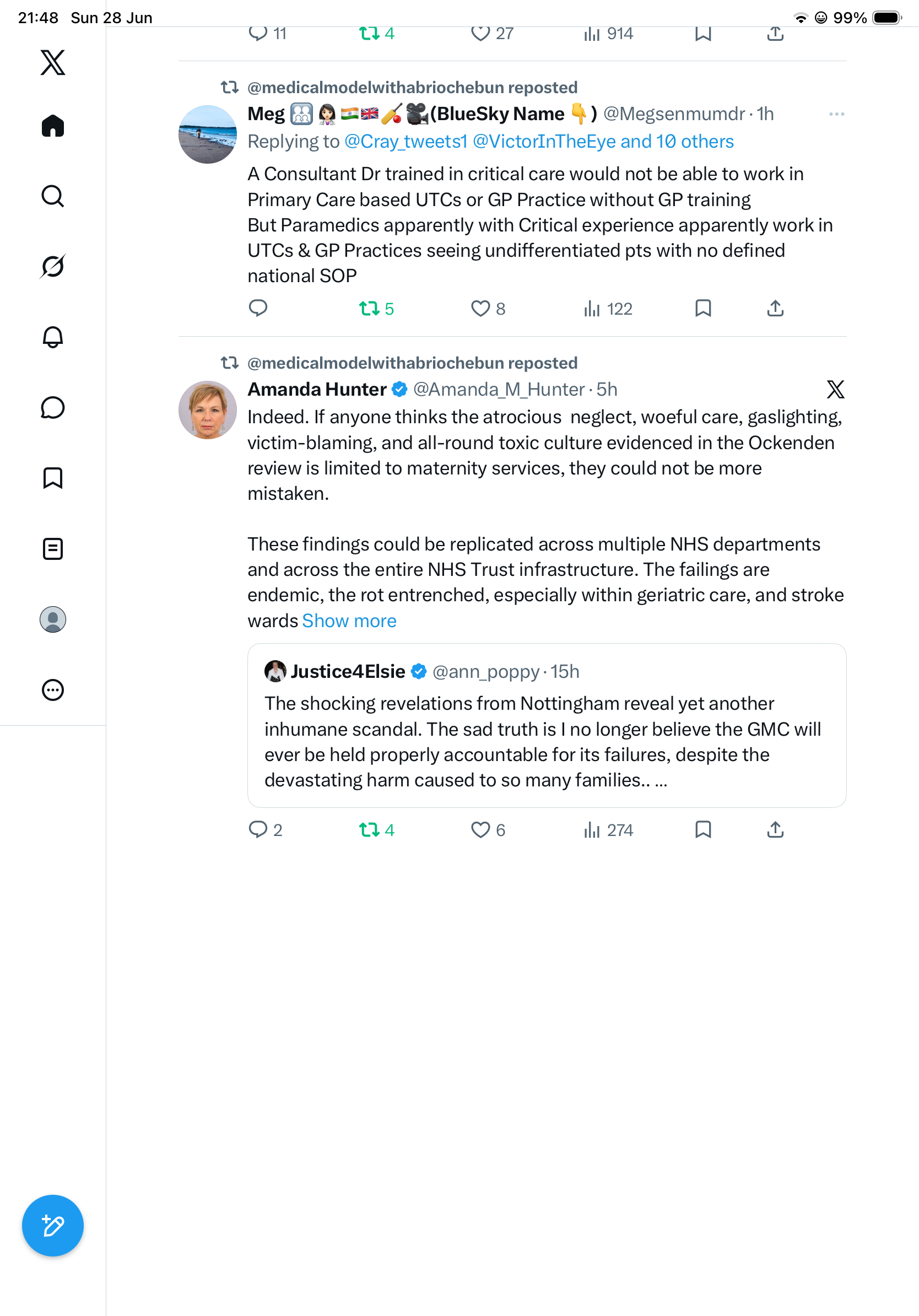Image resolution: width=919 pixels, height=1316 pixels.
Task: Open @Cray_tweets1 mention link
Action: (406, 141)
